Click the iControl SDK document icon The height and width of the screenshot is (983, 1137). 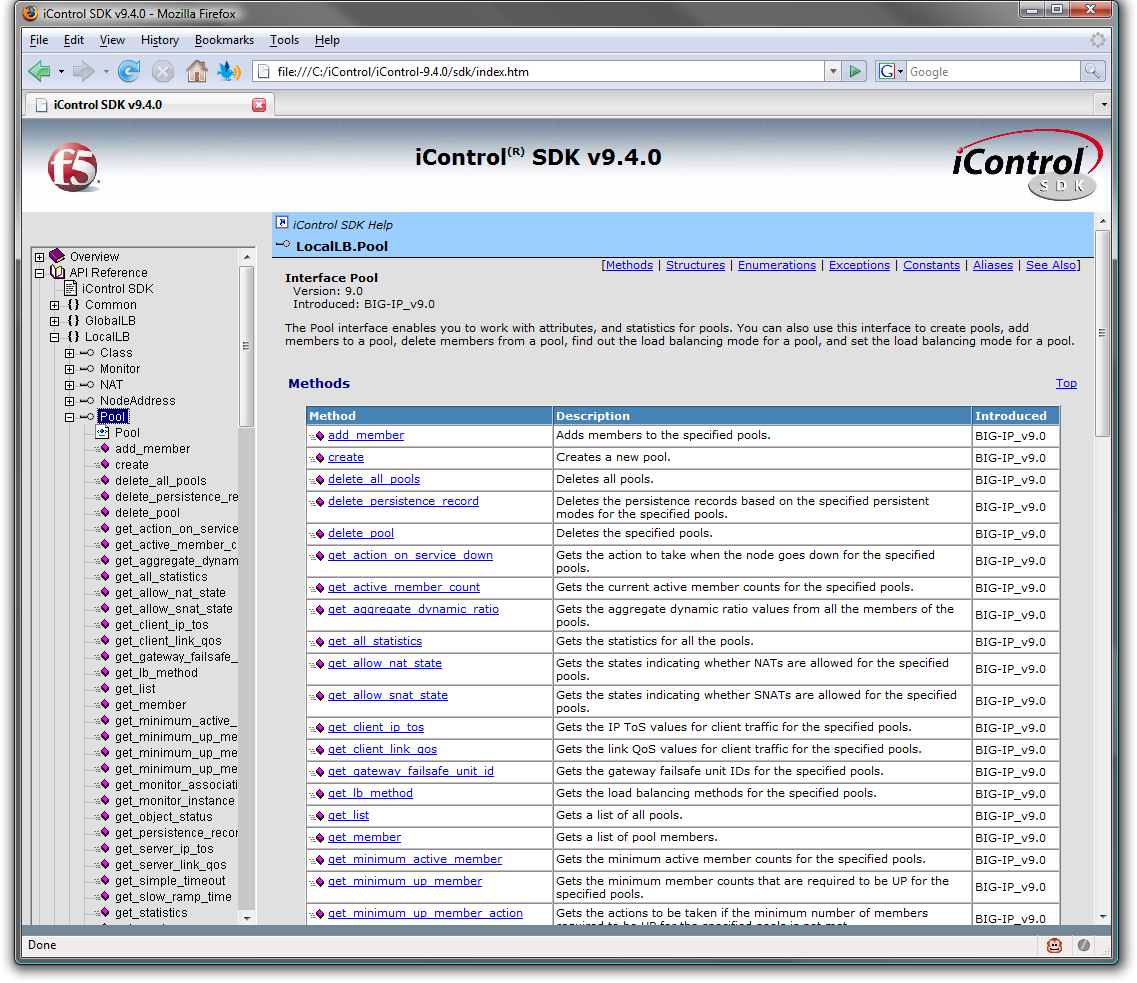coord(71,289)
